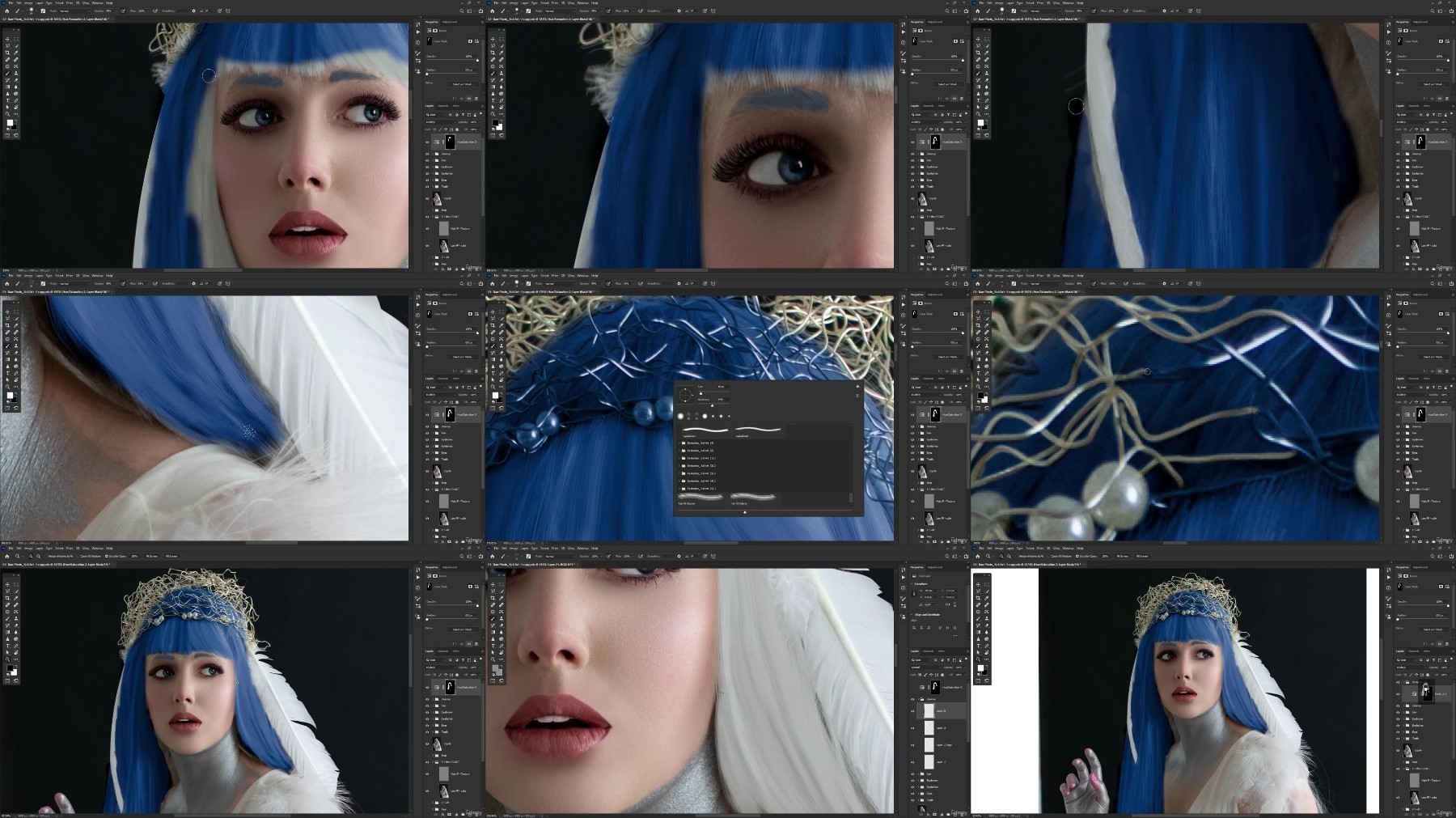Select the Type tool in the white-margins portrait frame
The width and height of the screenshot is (1456, 818).
(978, 646)
